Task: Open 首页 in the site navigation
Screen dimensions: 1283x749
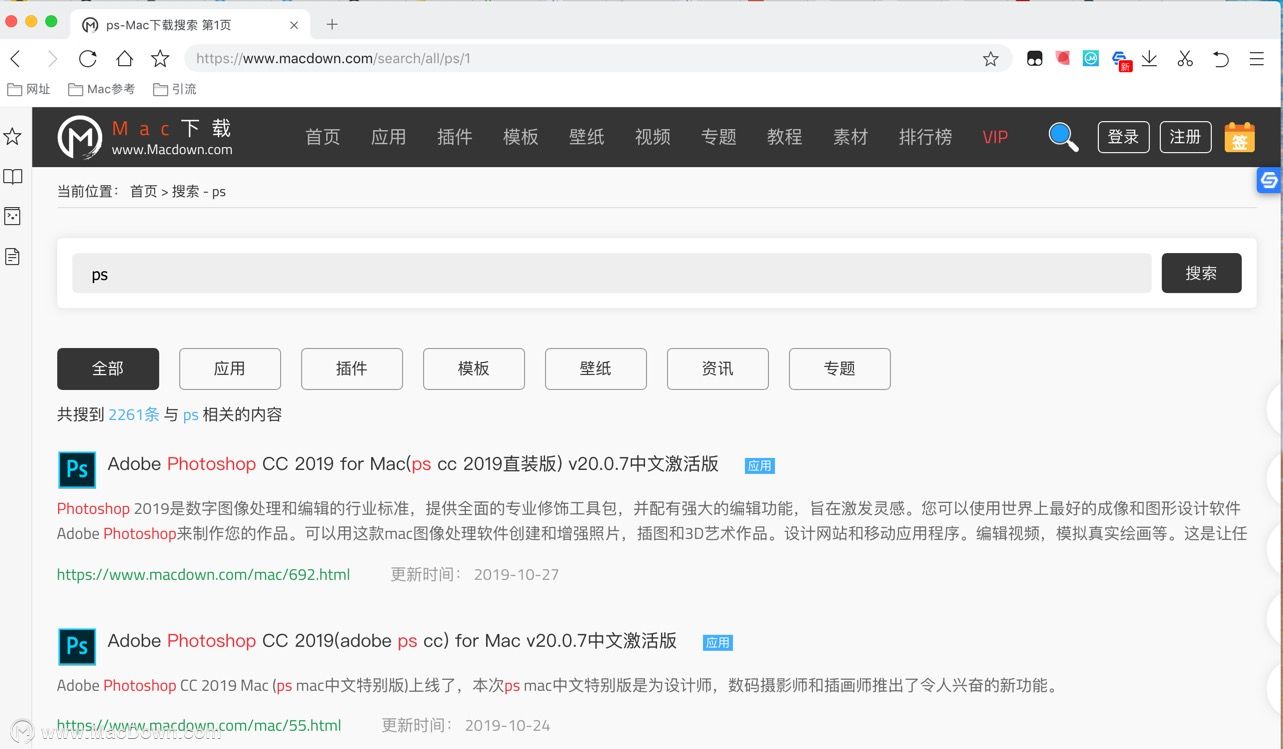Action: pyautogui.click(x=323, y=137)
